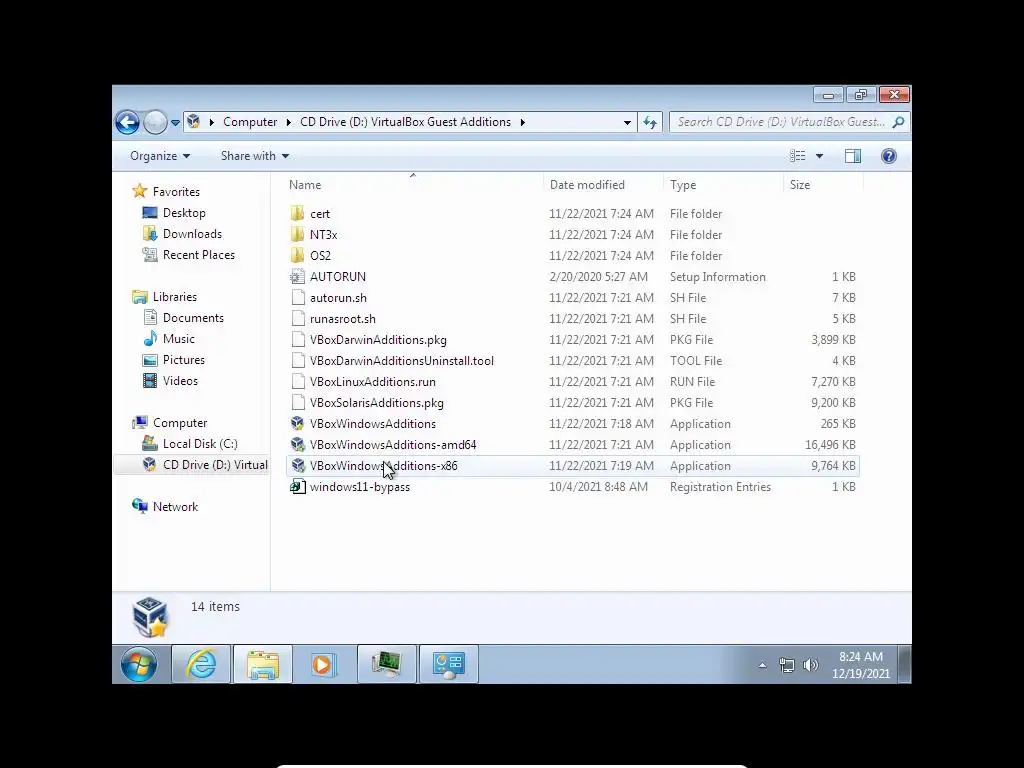
Task: Click the Forward navigation arrow button
Action: pos(155,122)
